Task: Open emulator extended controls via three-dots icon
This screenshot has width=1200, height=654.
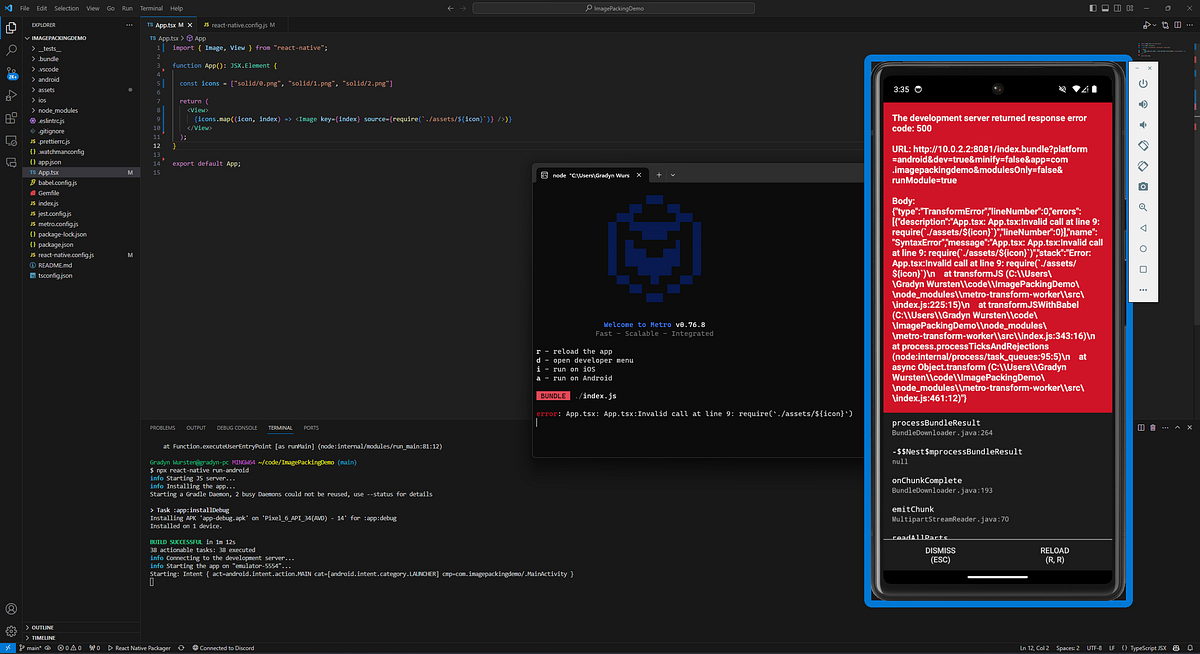Action: click(1143, 289)
